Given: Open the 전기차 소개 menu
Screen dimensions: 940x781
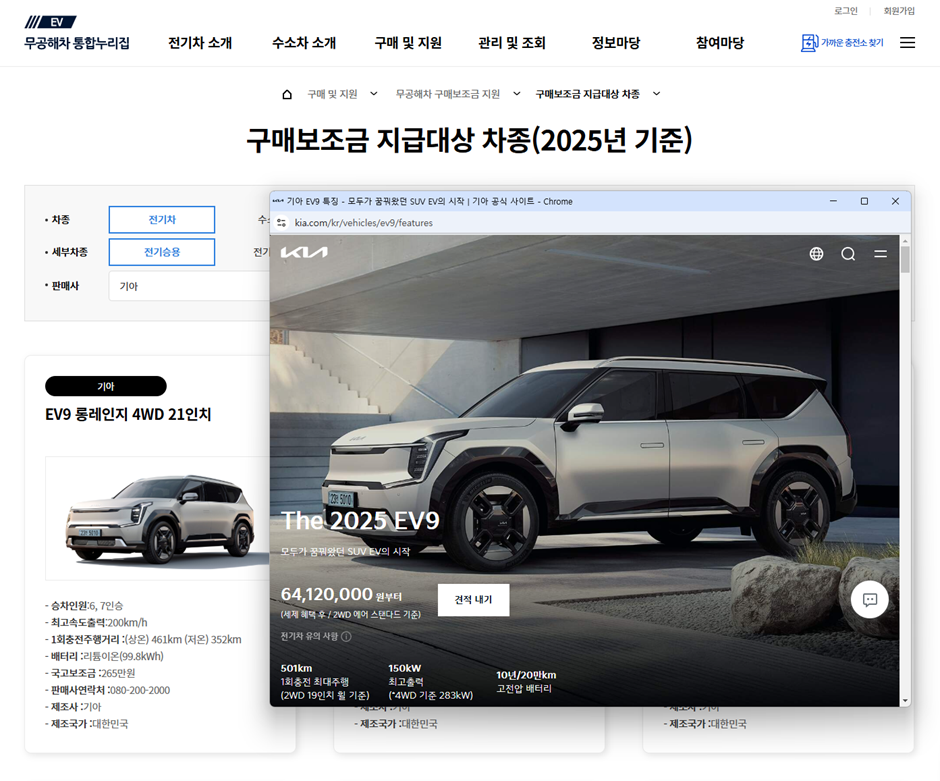Looking at the screenshot, I should pos(200,43).
